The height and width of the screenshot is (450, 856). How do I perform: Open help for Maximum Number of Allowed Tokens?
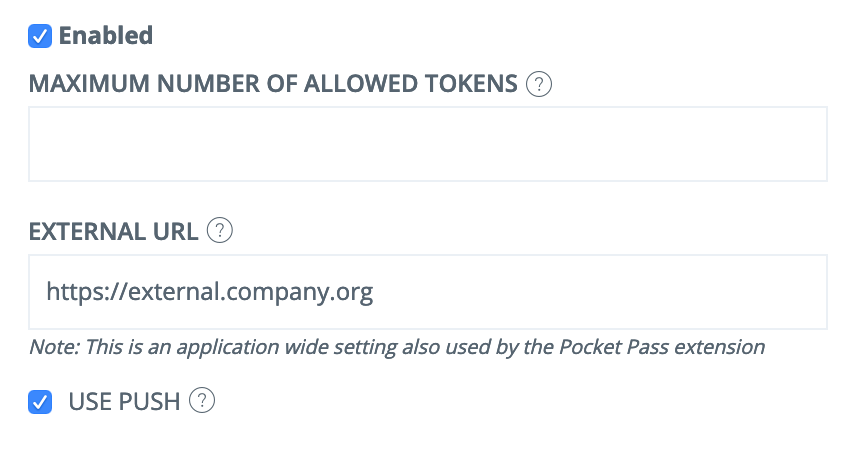539,84
